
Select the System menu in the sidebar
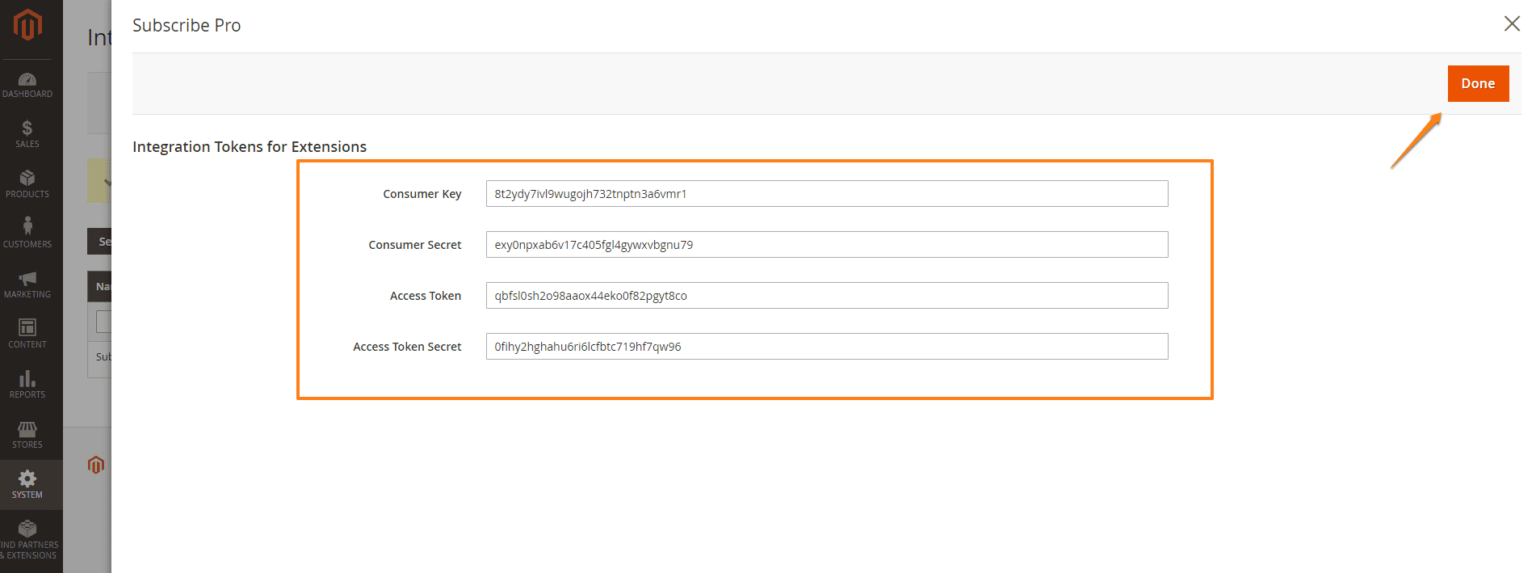point(27,484)
